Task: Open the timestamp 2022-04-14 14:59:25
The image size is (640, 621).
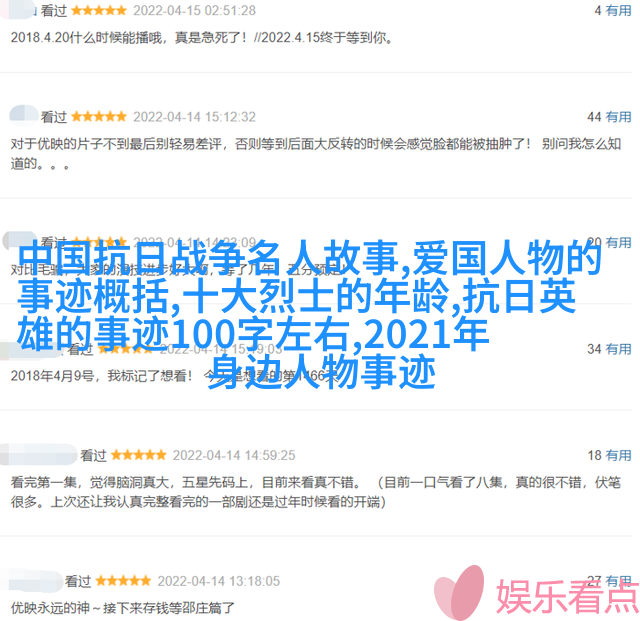Action: (x=234, y=455)
